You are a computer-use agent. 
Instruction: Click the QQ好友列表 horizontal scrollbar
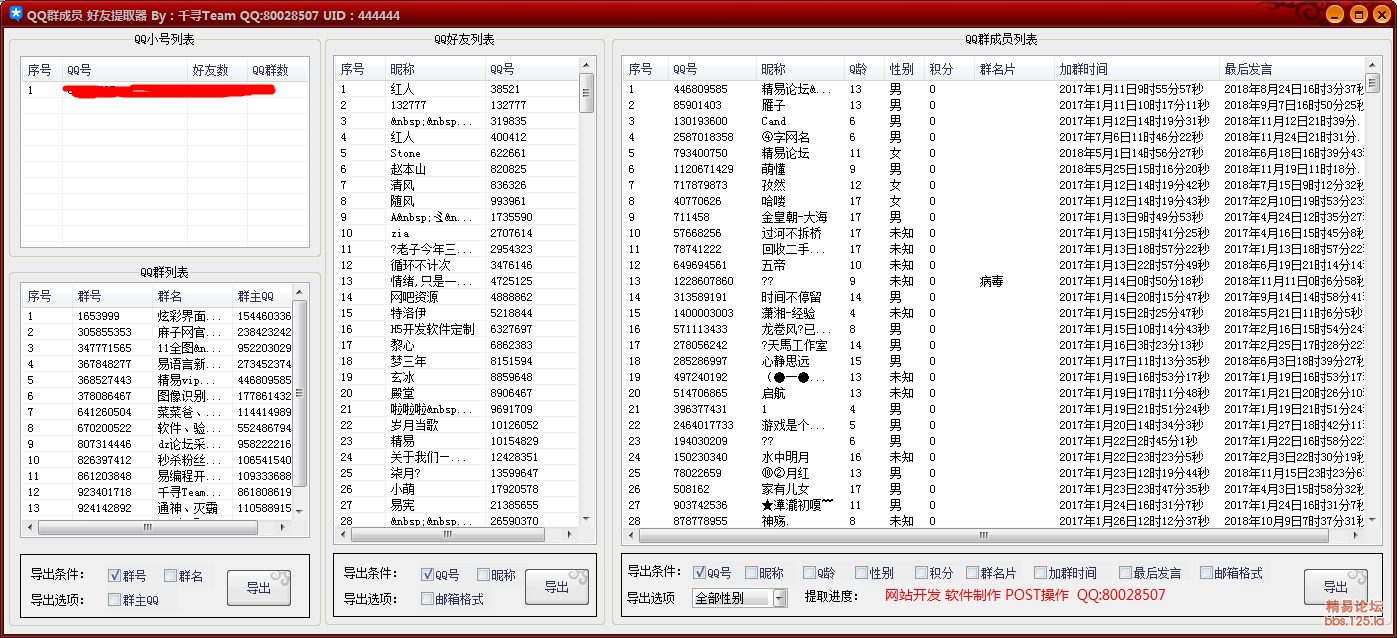pyautogui.click(x=458, y=535)
